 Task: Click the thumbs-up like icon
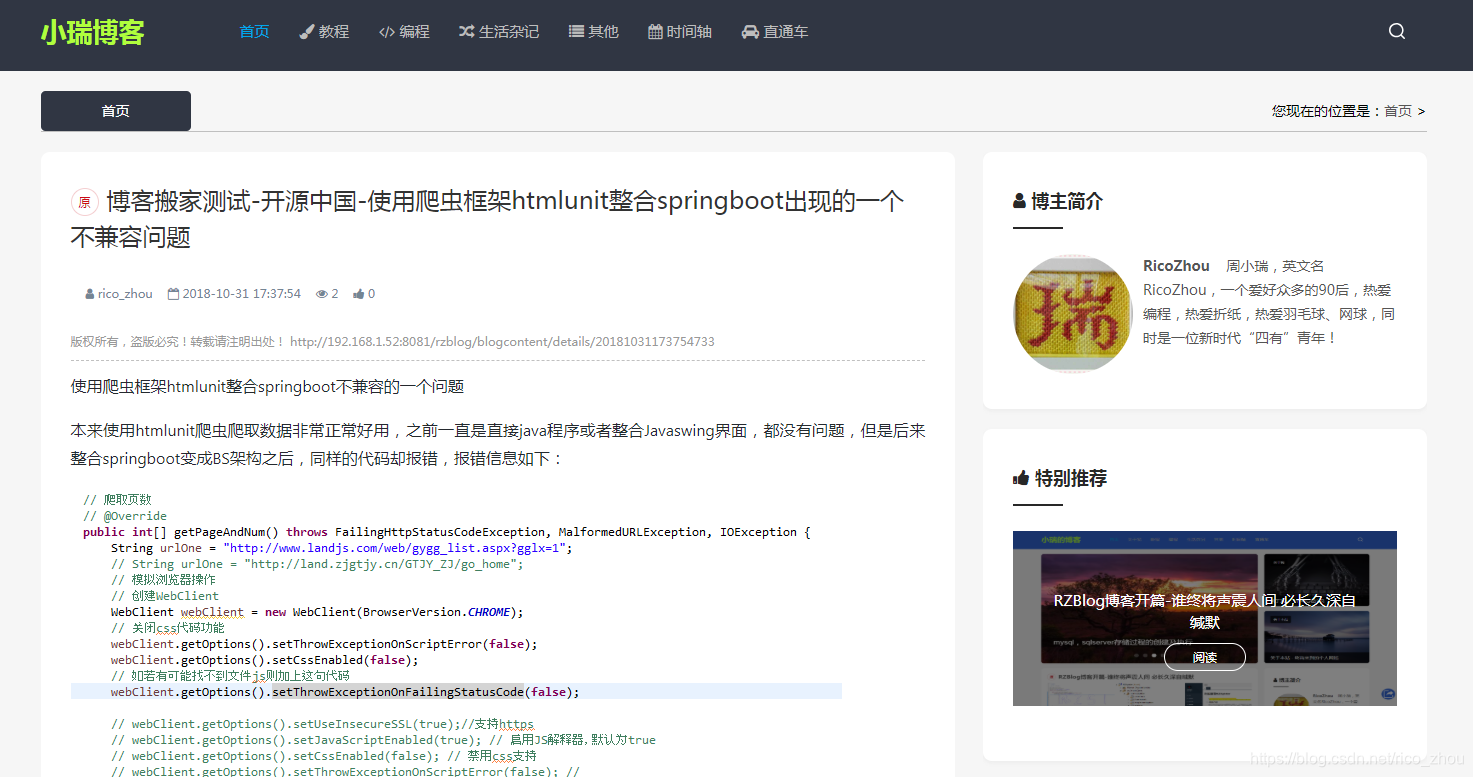(359, 294)
